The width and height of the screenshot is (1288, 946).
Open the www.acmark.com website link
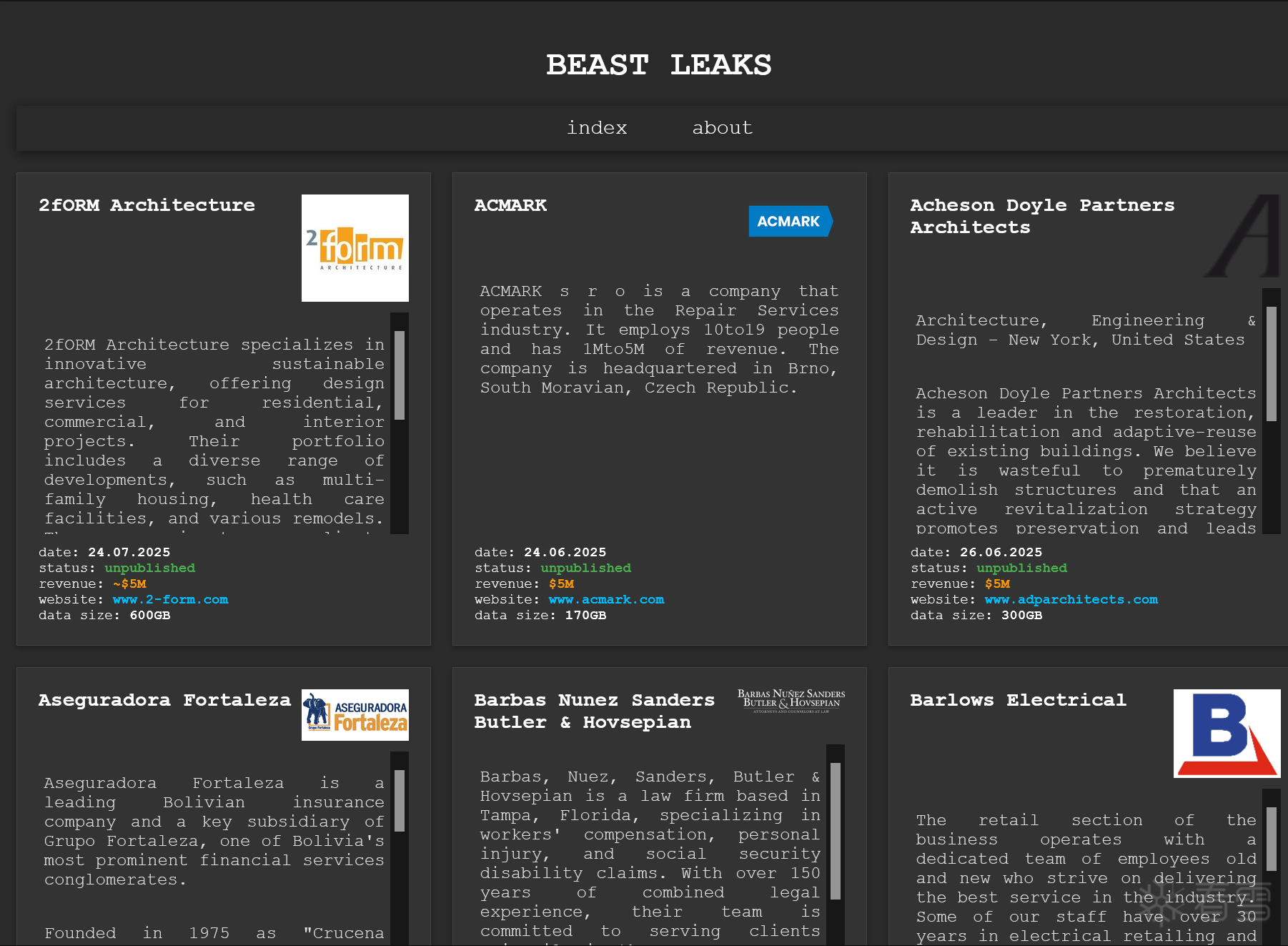coord(606,599)
